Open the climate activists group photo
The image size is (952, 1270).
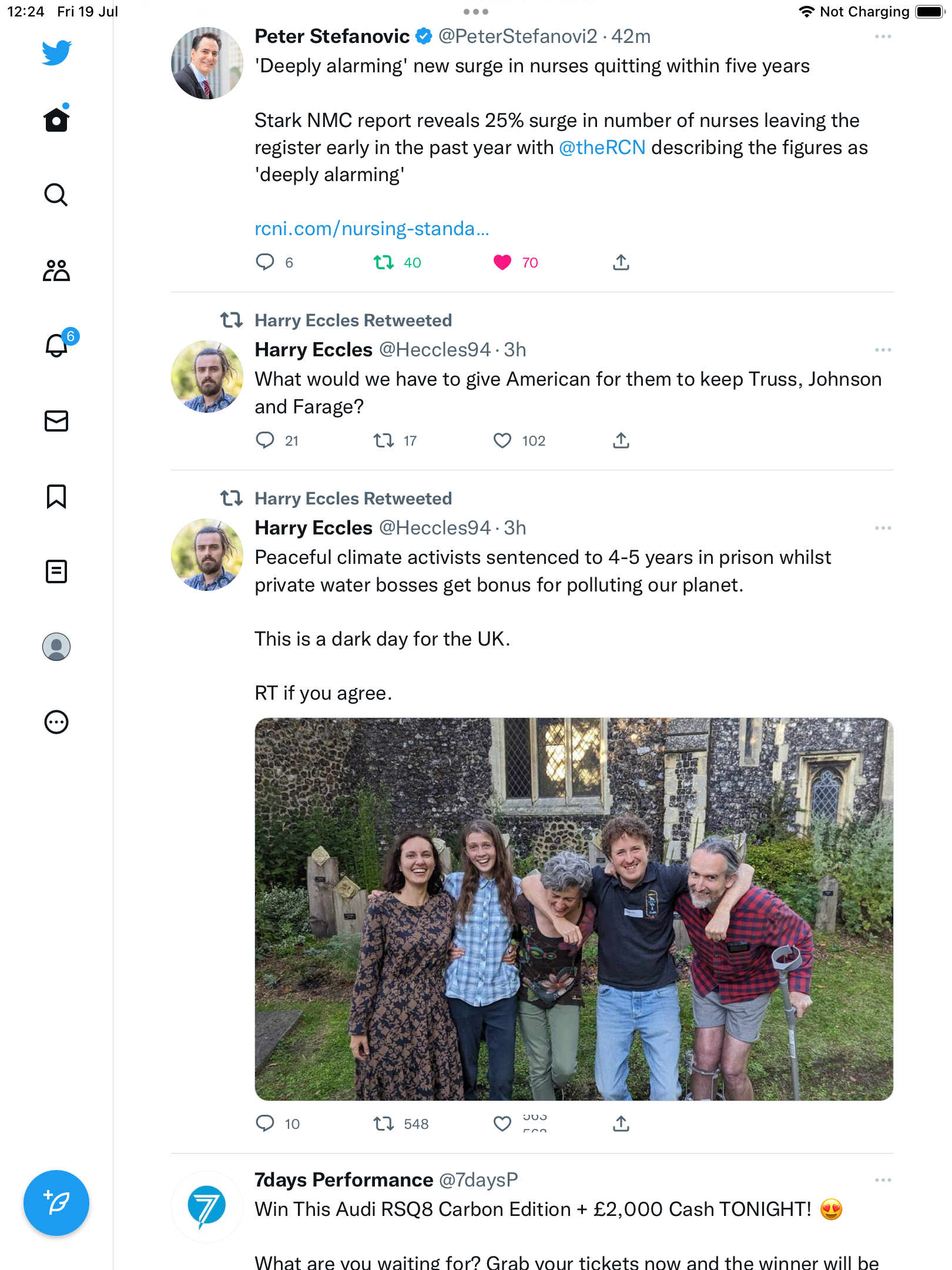(574, 909)
